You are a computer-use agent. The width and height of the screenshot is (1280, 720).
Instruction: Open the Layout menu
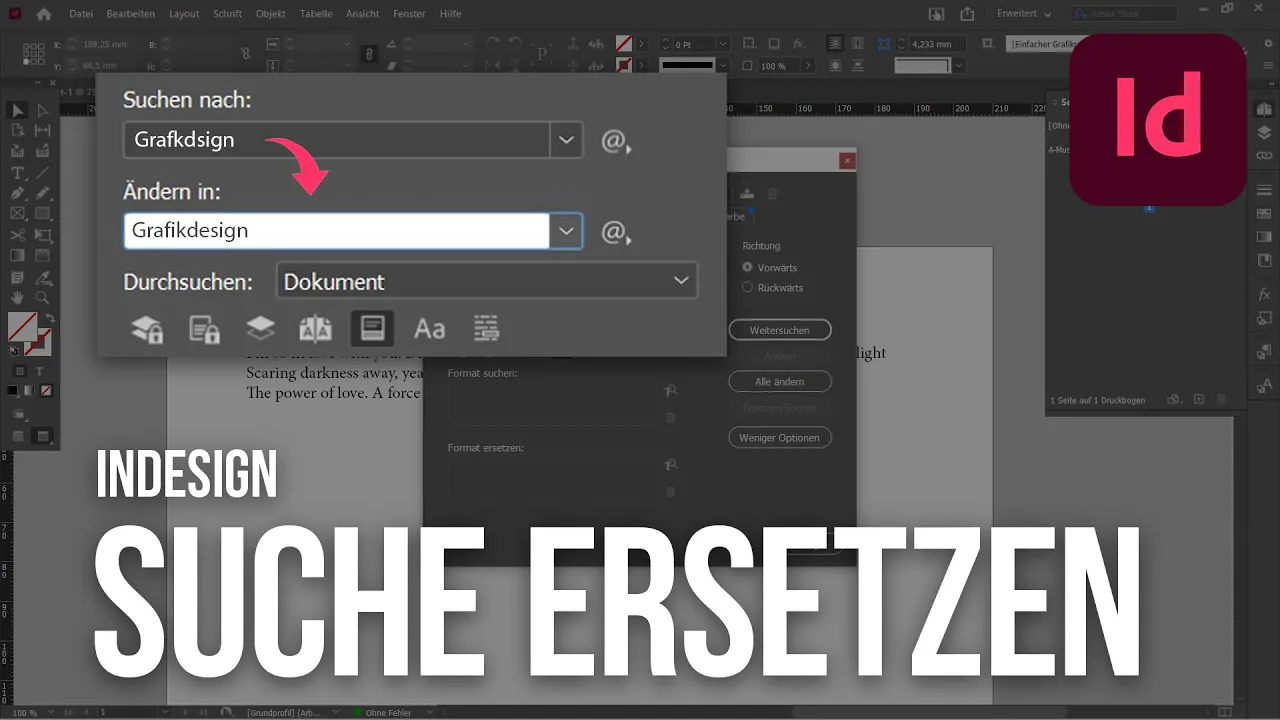[x=184, y=14]
